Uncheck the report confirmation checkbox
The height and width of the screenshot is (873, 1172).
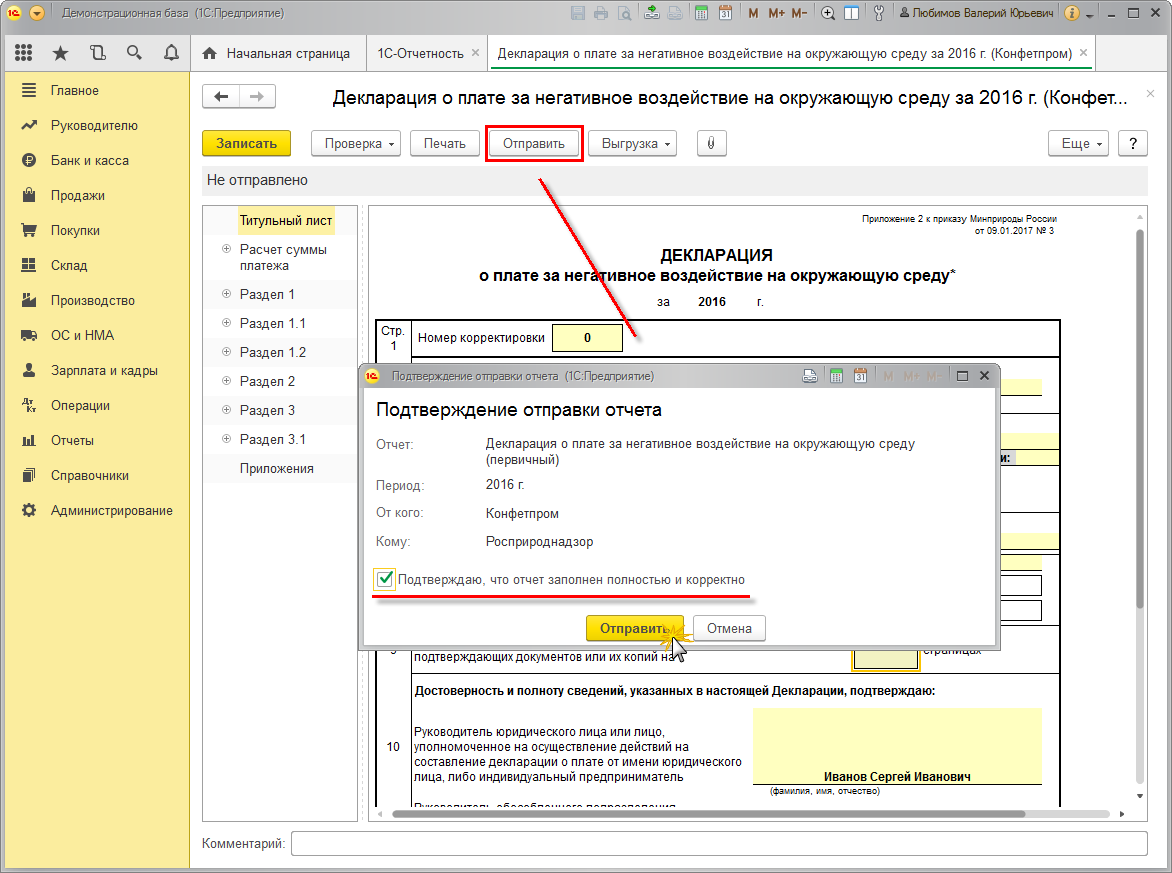(x=385, y=579)
